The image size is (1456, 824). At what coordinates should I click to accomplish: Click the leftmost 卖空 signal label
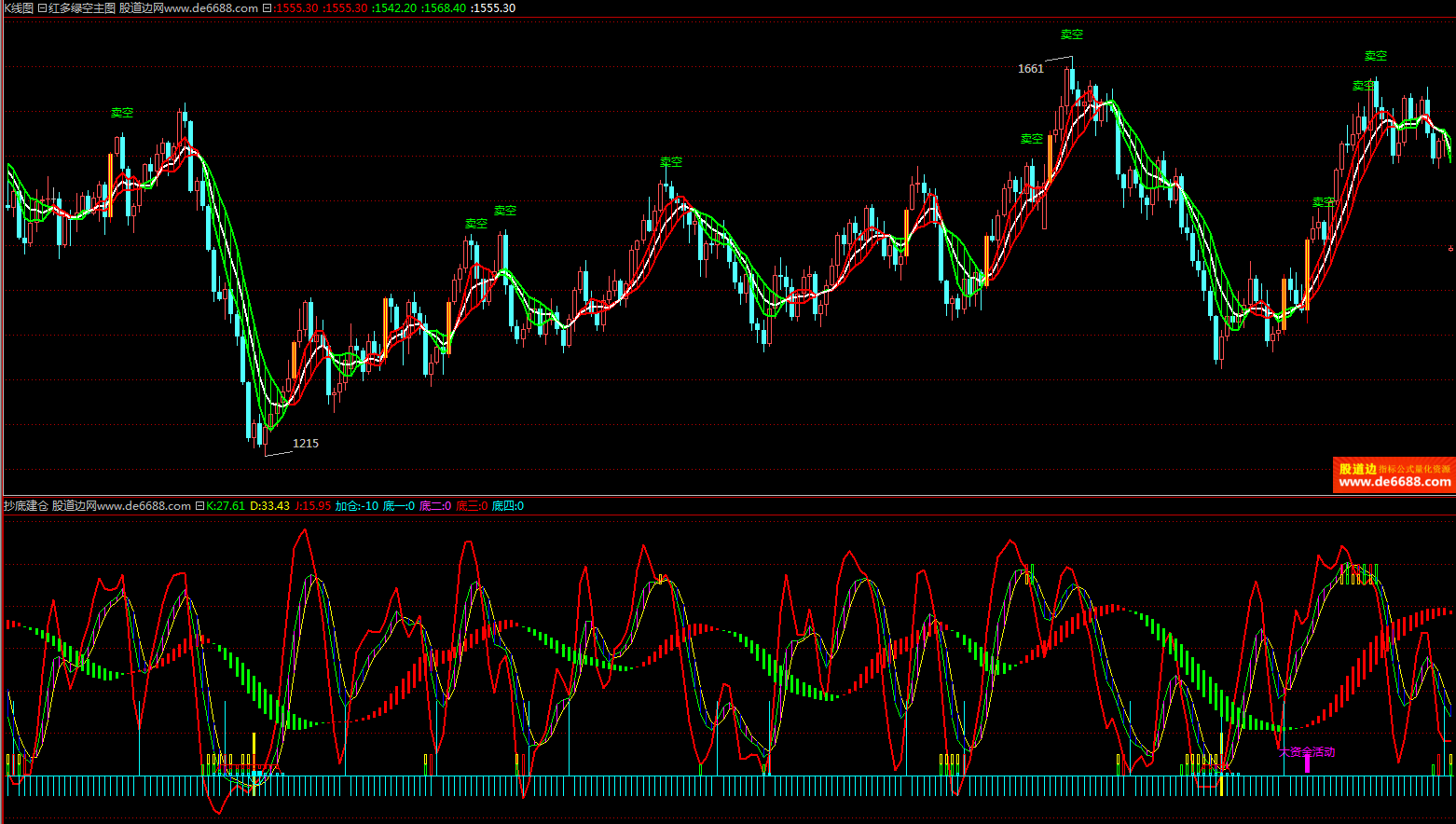[122, 113]
